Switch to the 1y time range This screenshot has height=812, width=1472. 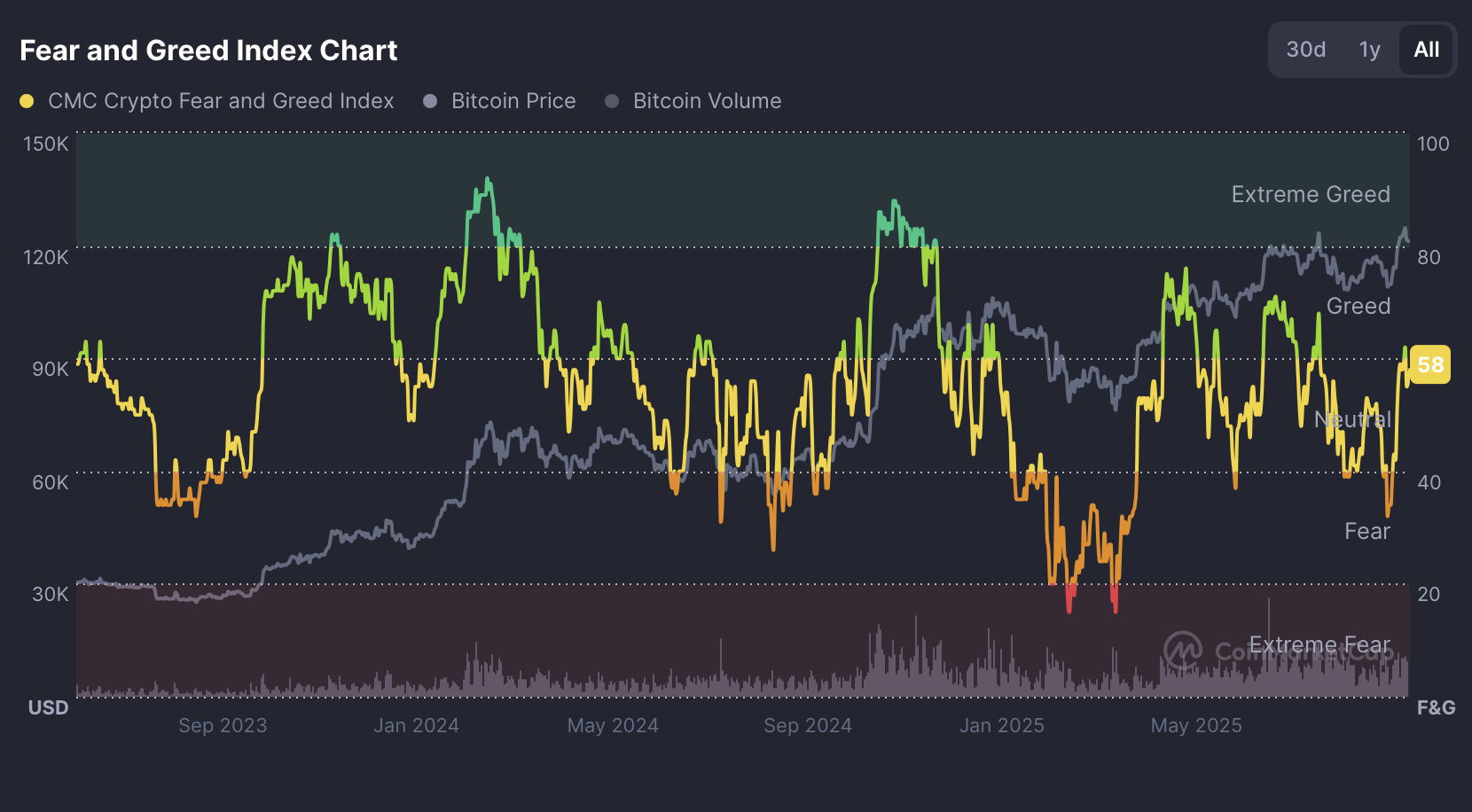1369,50
